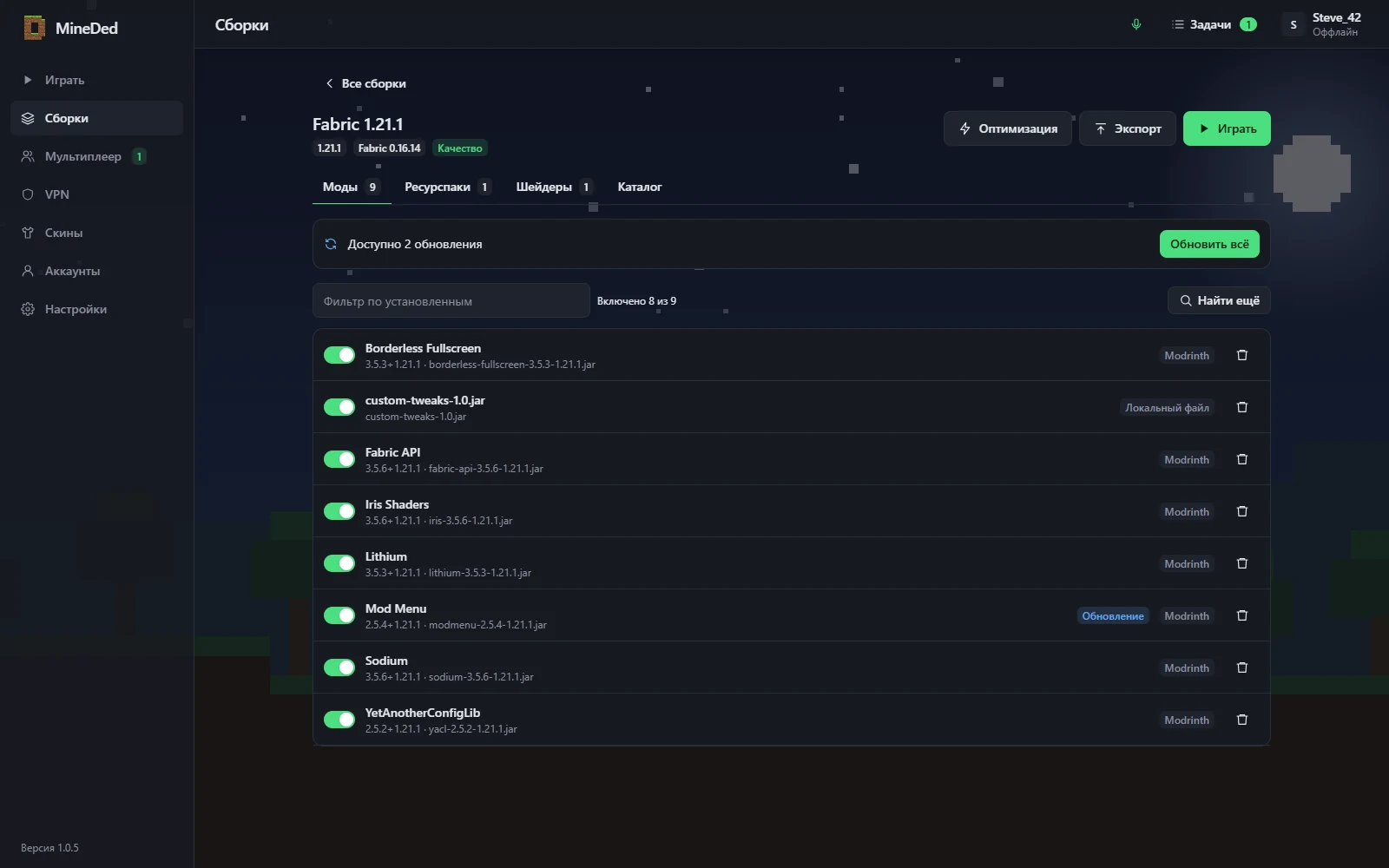1389x868 pixels.
Task: Click Найти ещё search button
Action: click(x=1219, y=300)
